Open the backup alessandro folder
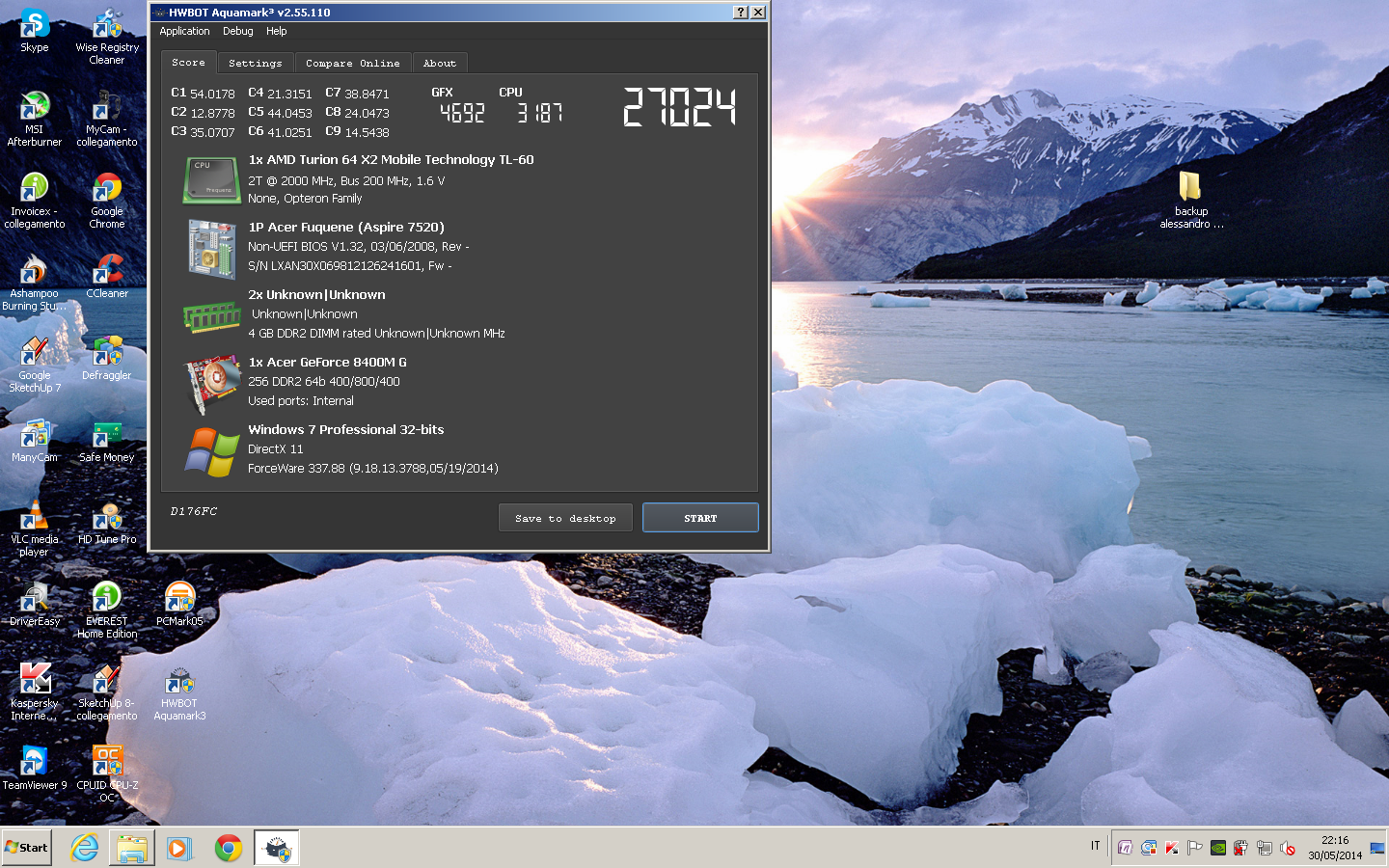This screenshot has height=868, width=1389. tap(1191, 200)
